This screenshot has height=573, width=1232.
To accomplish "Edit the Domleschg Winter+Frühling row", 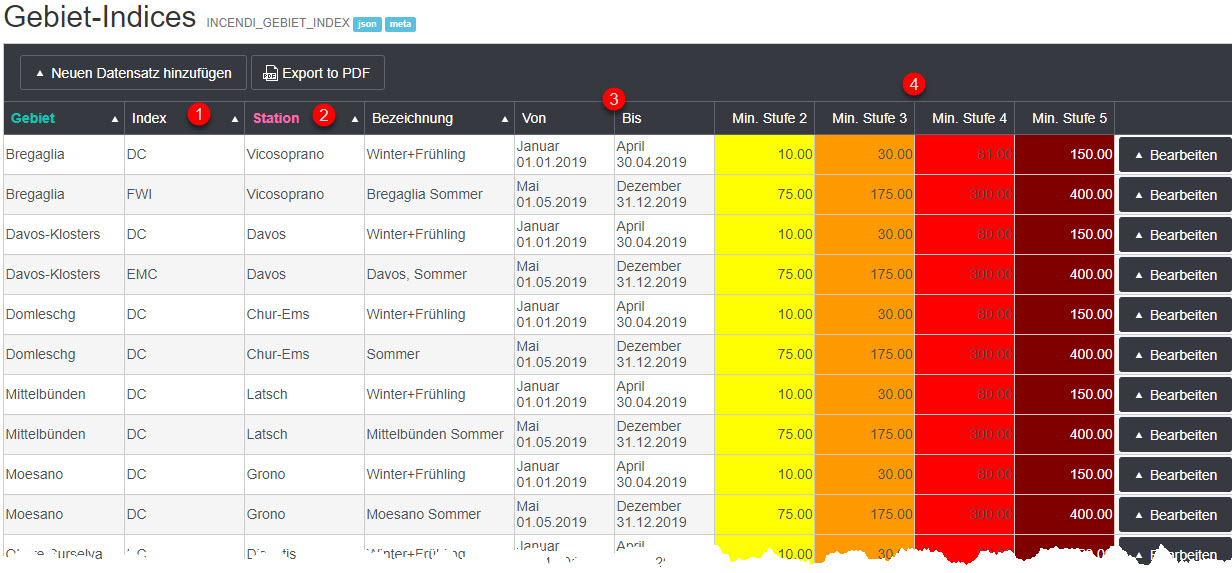I will [x=1175, y=315].
